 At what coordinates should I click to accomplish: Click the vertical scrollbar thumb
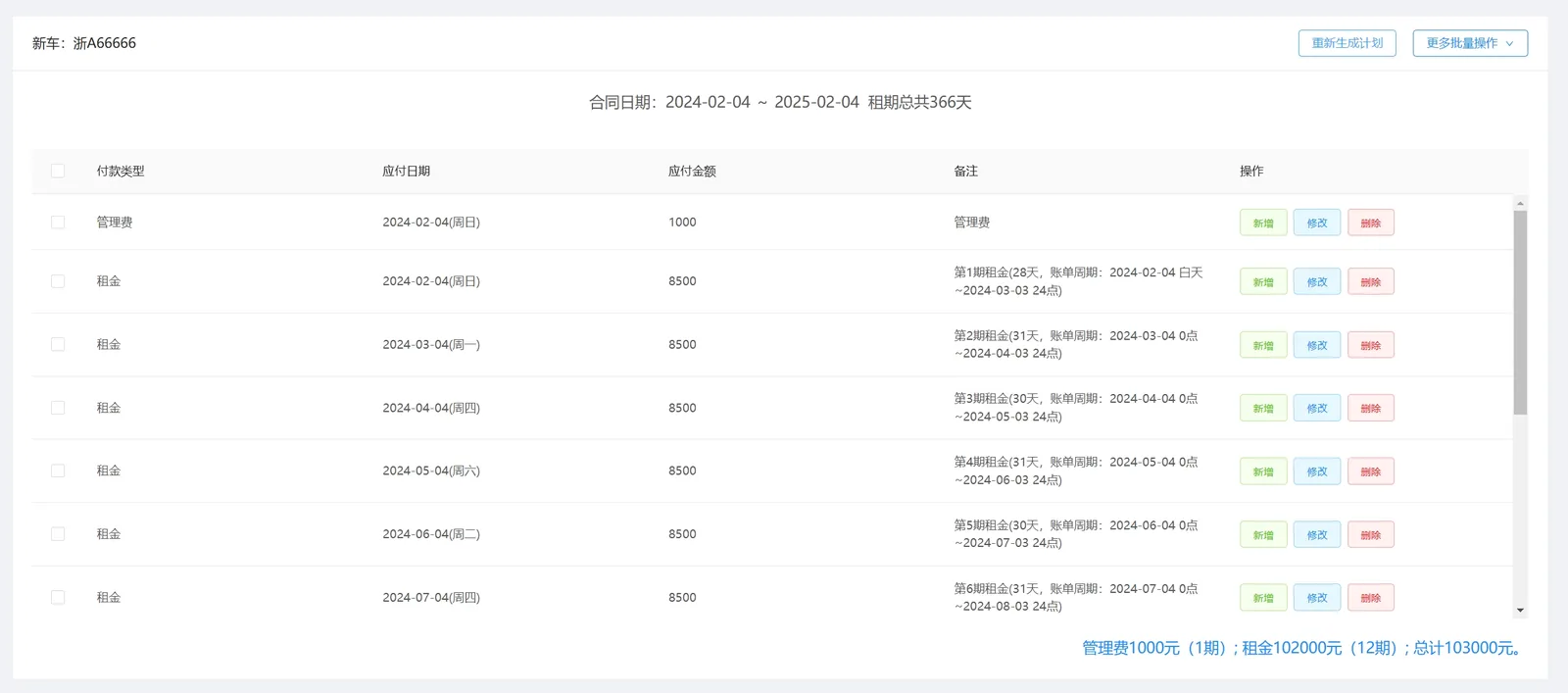[x=1520, y=313]
